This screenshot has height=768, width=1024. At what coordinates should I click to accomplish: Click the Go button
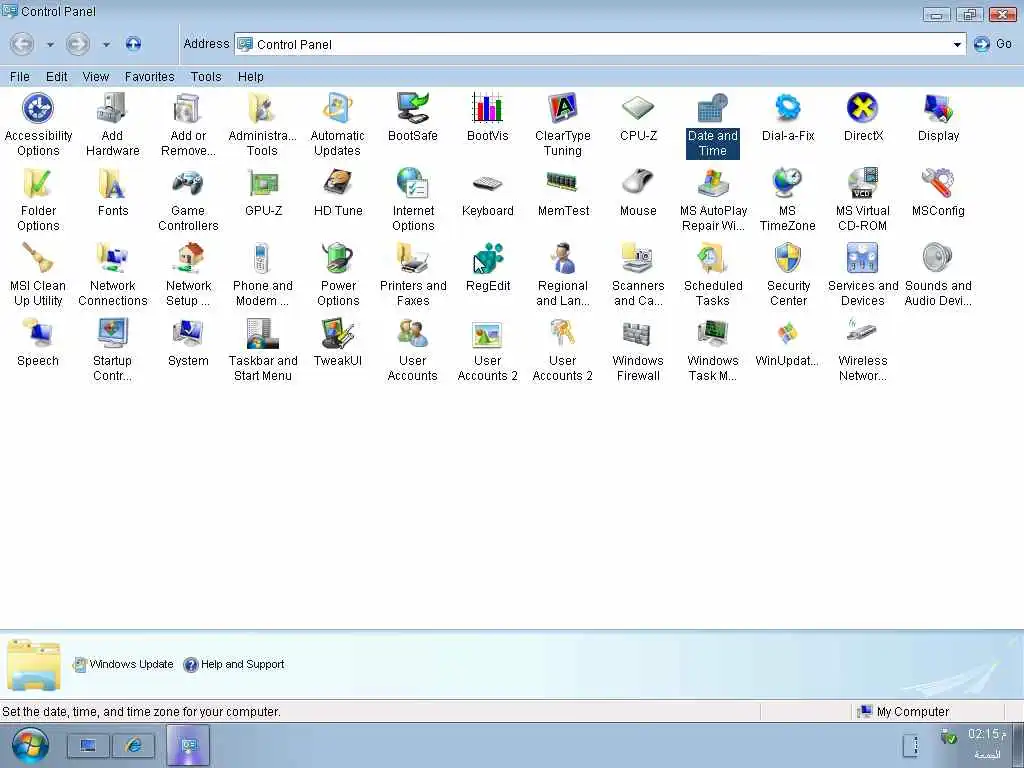point(993,44)
